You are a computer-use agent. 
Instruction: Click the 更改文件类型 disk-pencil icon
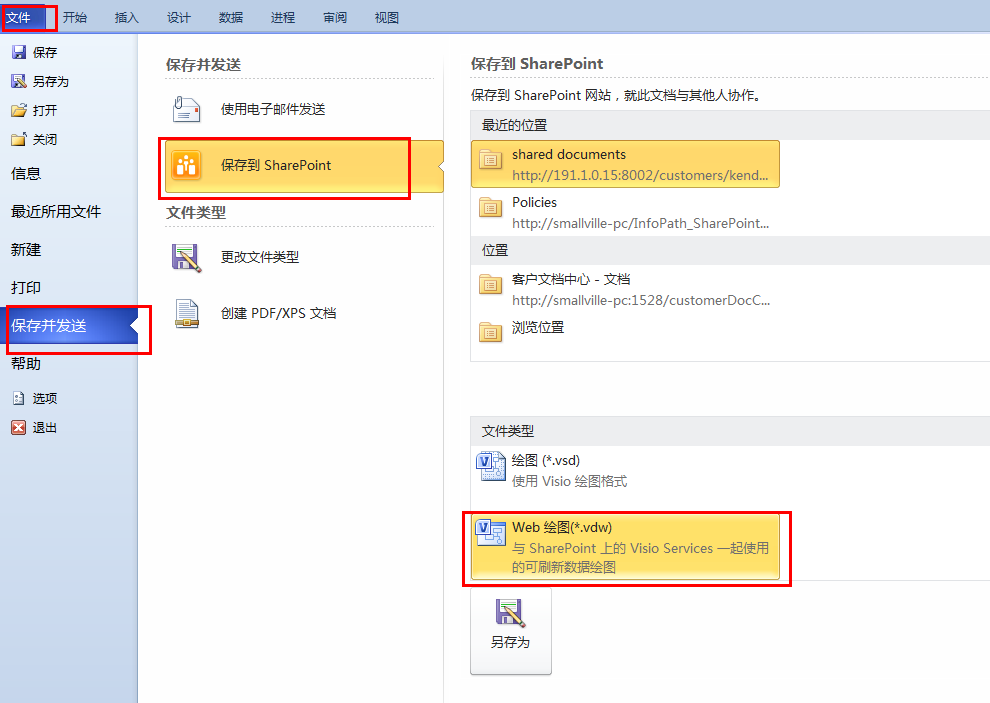coord(186,258)
